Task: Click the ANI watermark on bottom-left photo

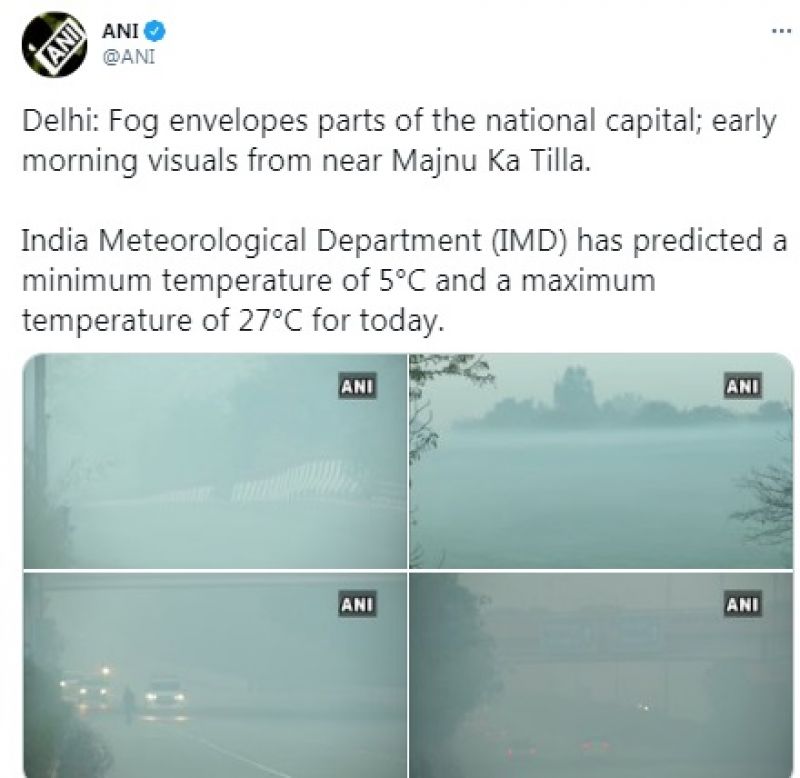Action: pyautogui.click(x=359, y=602)
